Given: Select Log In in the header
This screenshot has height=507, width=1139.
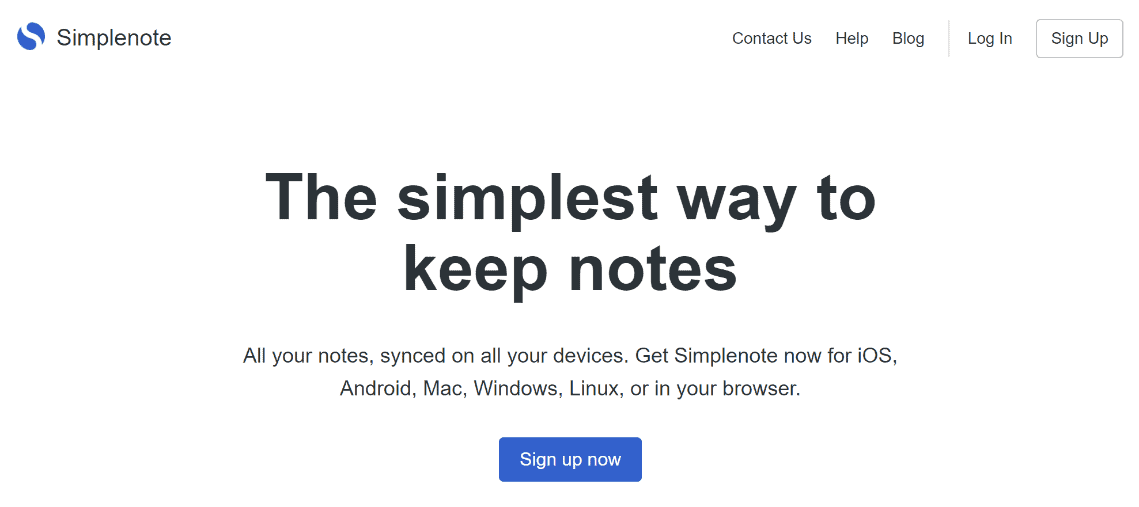Looking at the screenshot, I should pos(989,38).
